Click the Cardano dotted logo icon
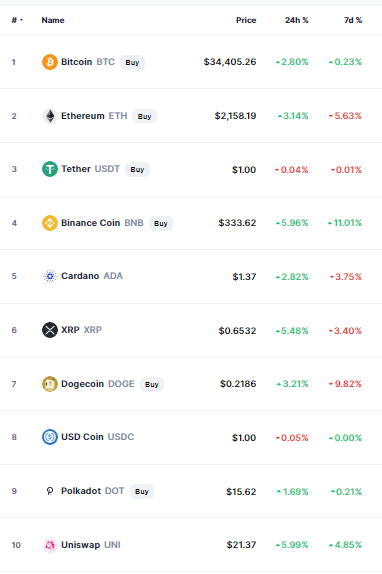This screenshot has height=574, width=382. point(50,276)
